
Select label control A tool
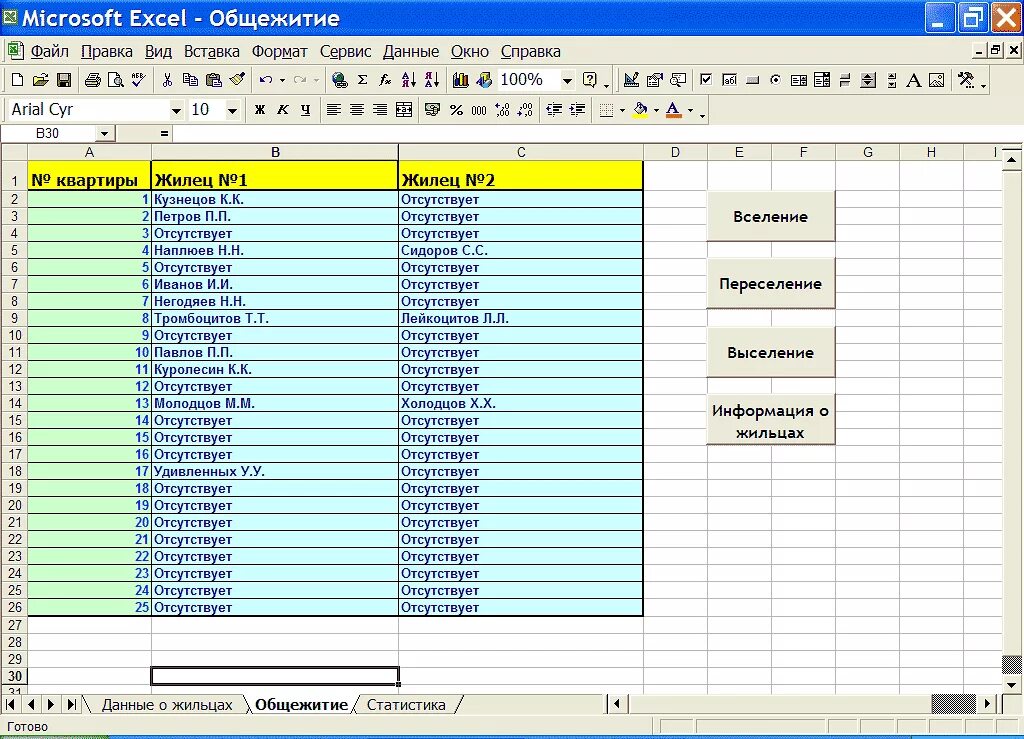914,80
